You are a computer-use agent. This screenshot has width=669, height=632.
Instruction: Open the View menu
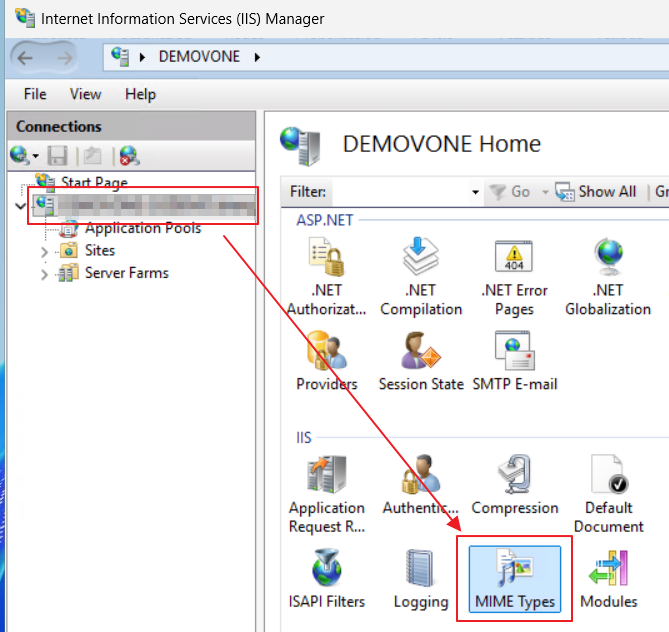click(x=85, y=94)
